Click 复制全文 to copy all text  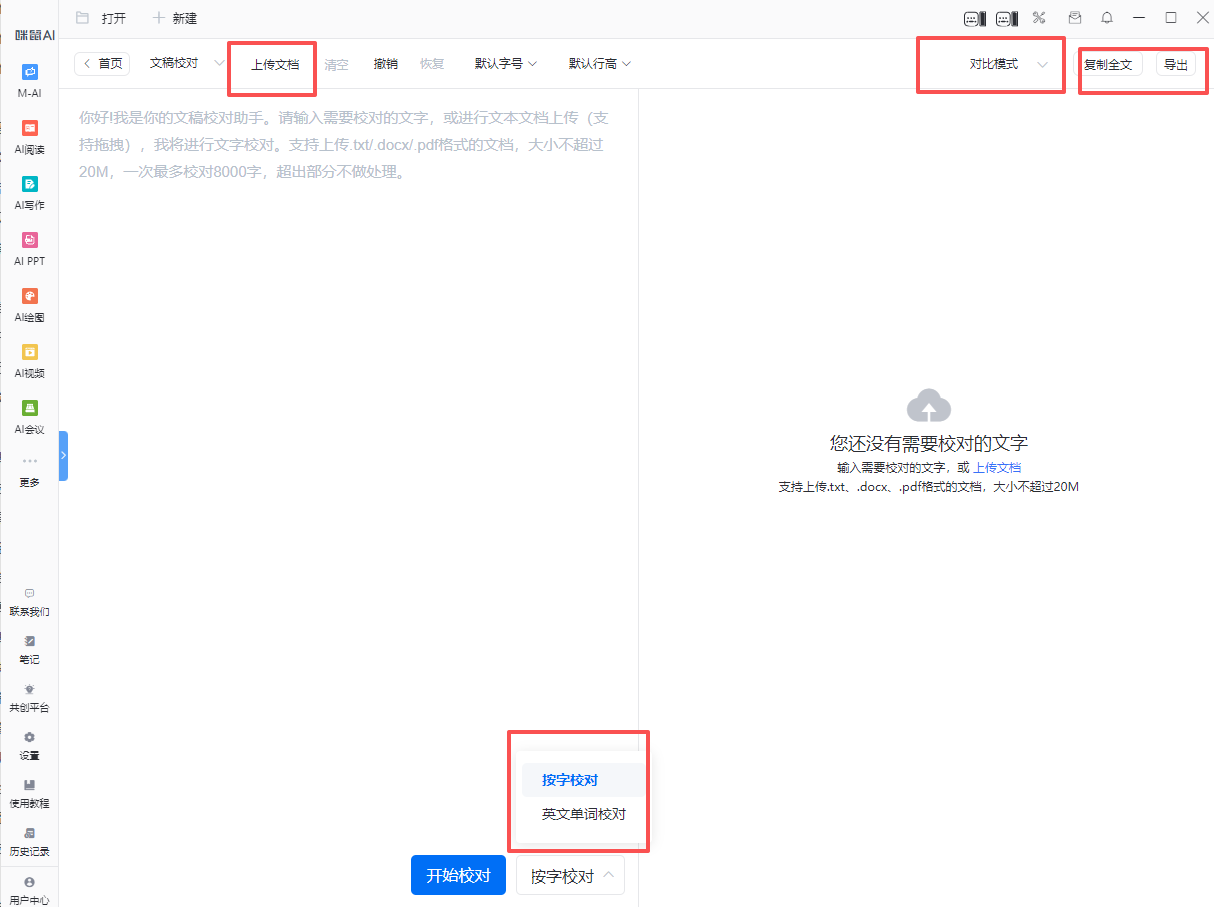tap(1108, 64)
